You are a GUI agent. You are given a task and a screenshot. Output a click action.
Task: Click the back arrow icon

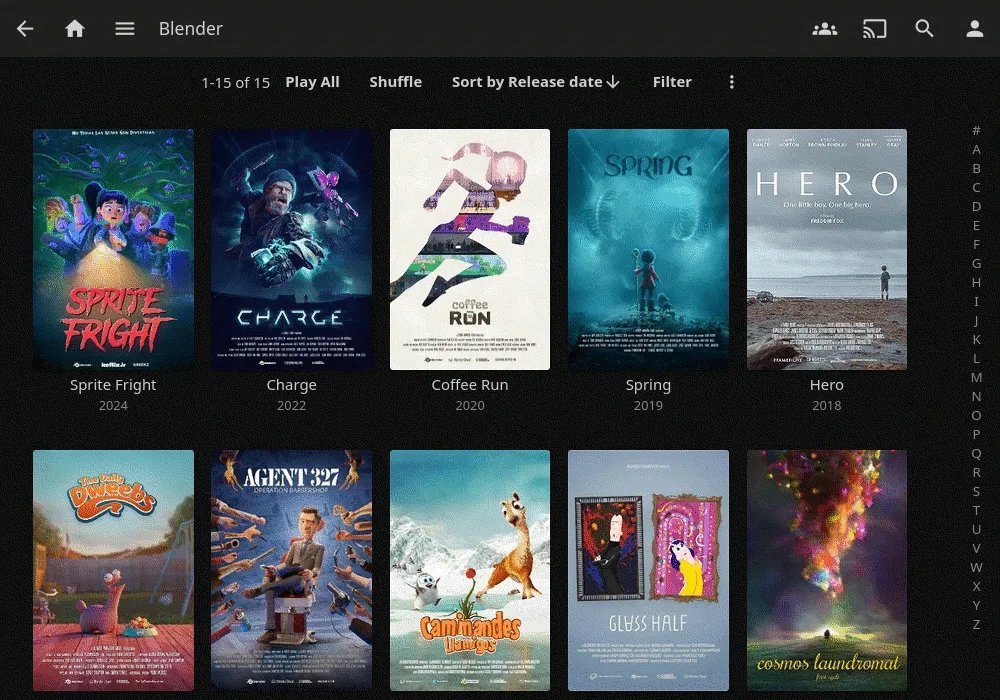coord(25,29)
